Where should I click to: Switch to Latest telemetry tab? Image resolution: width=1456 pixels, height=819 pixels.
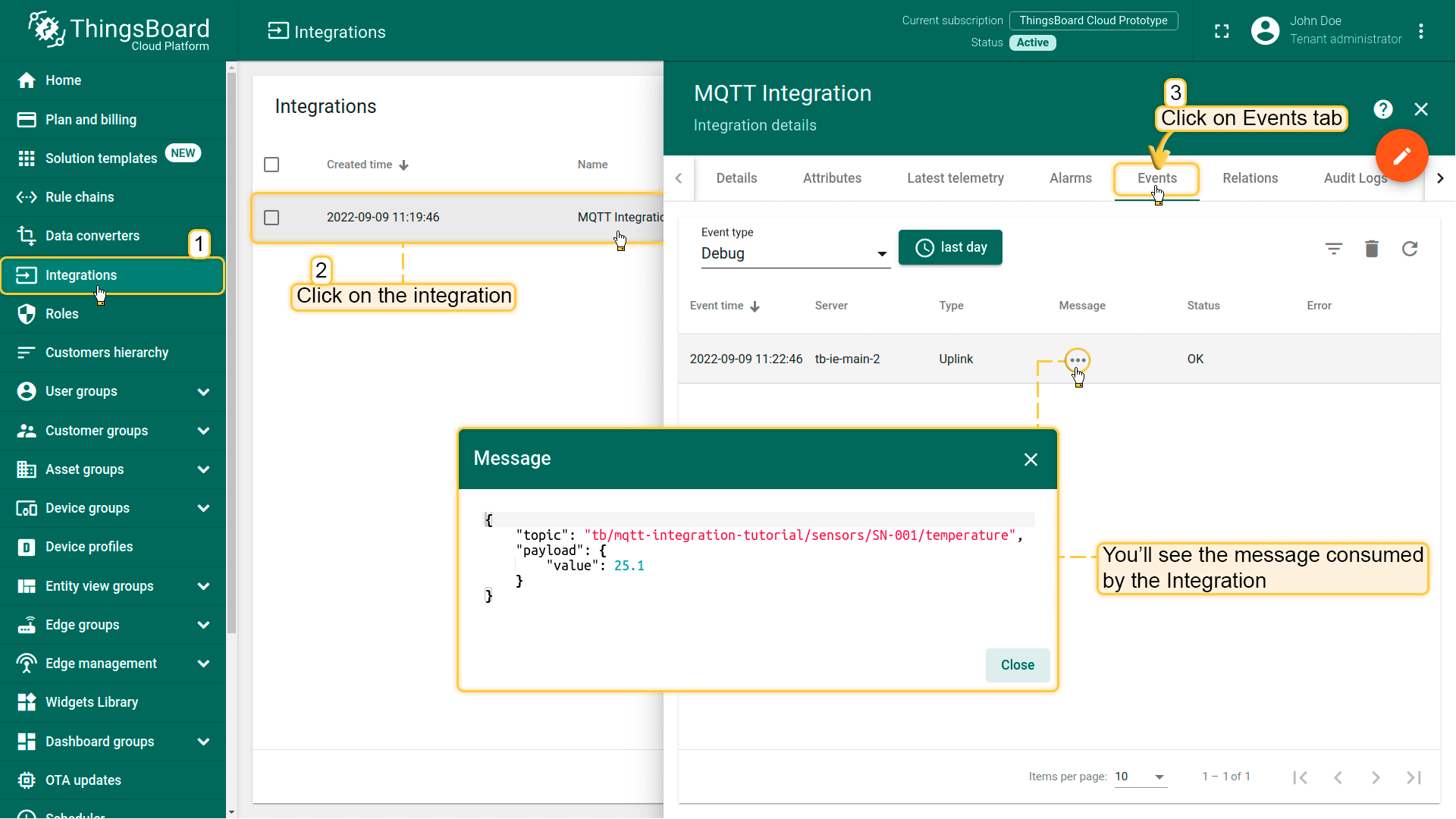(955, 178)
